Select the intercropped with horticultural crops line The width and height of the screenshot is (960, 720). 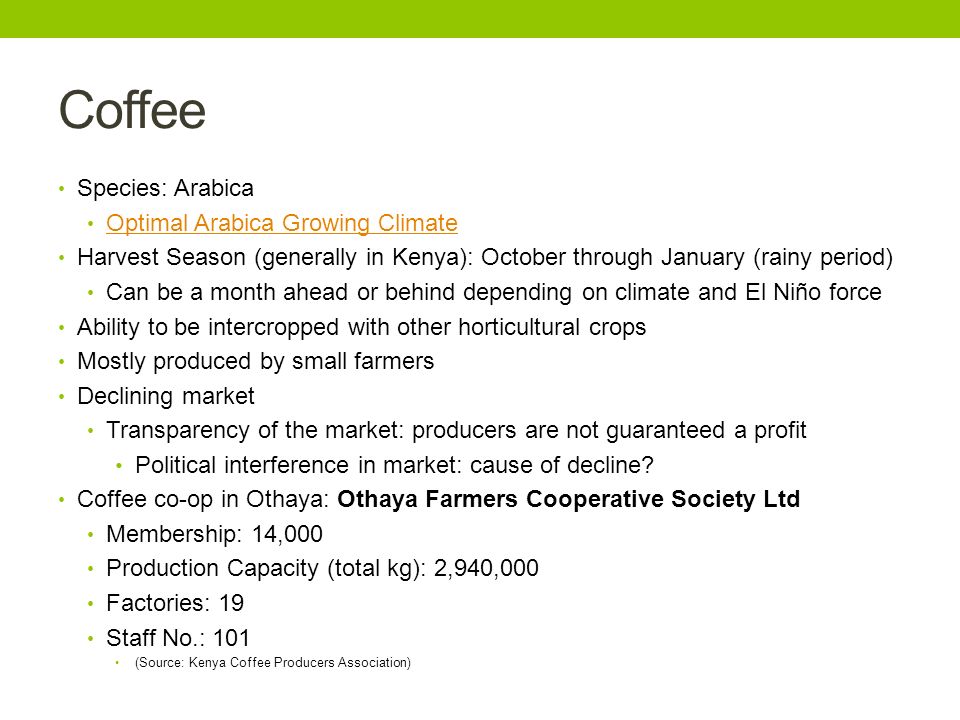click(x=361, y=328)
